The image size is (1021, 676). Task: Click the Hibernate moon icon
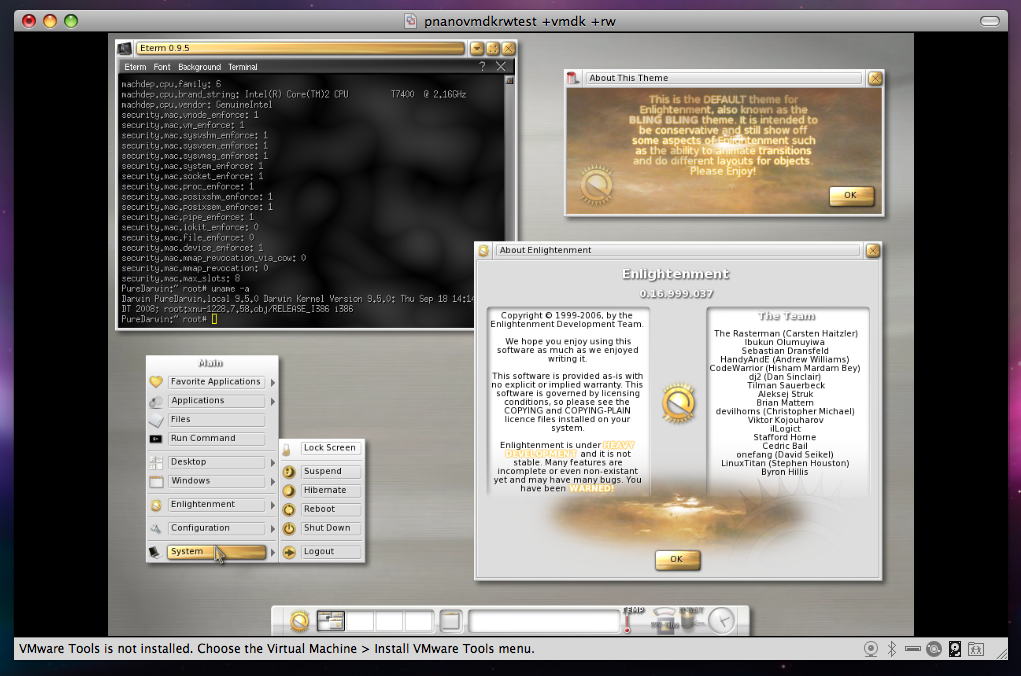289,491
